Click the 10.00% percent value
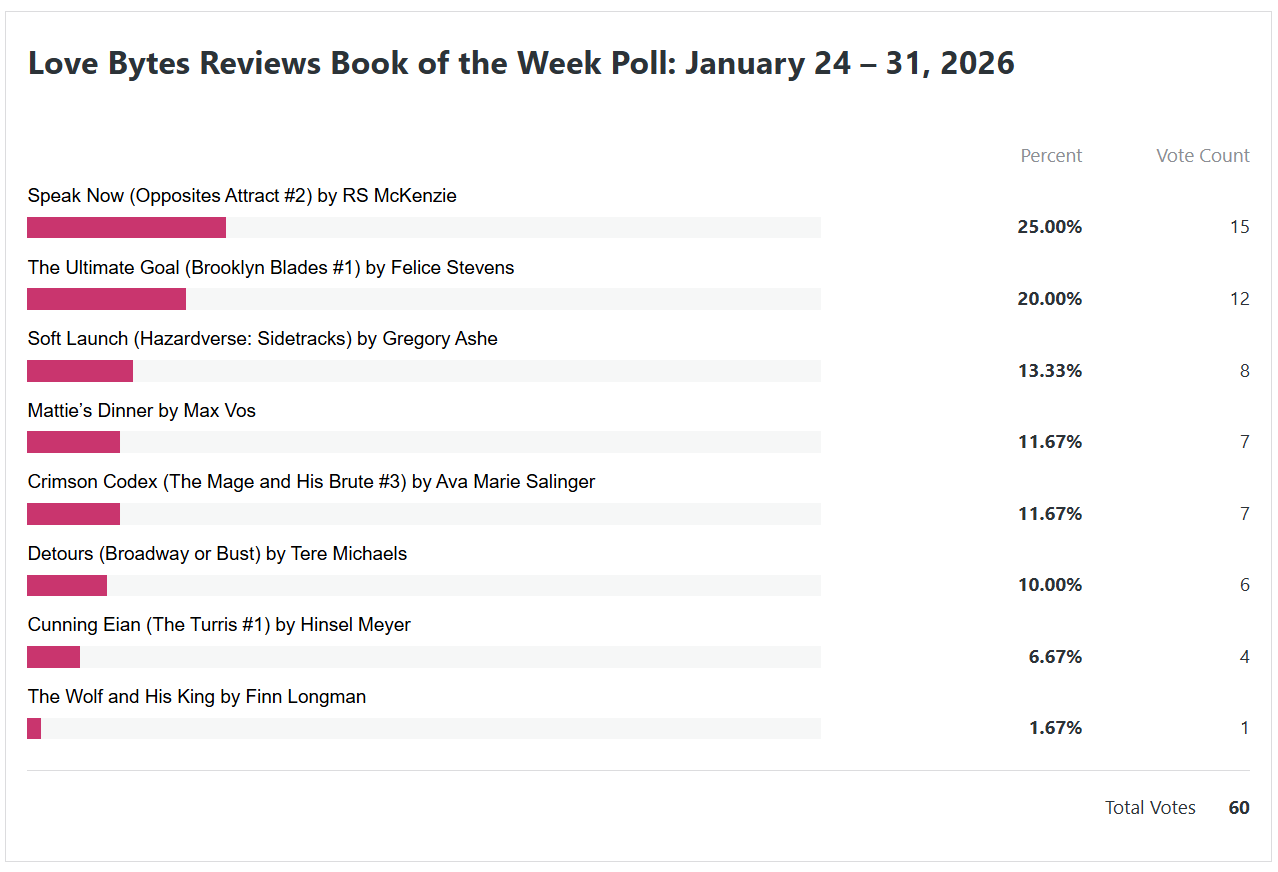The height and width of the screenshot is (872, 1278). 1050,585
